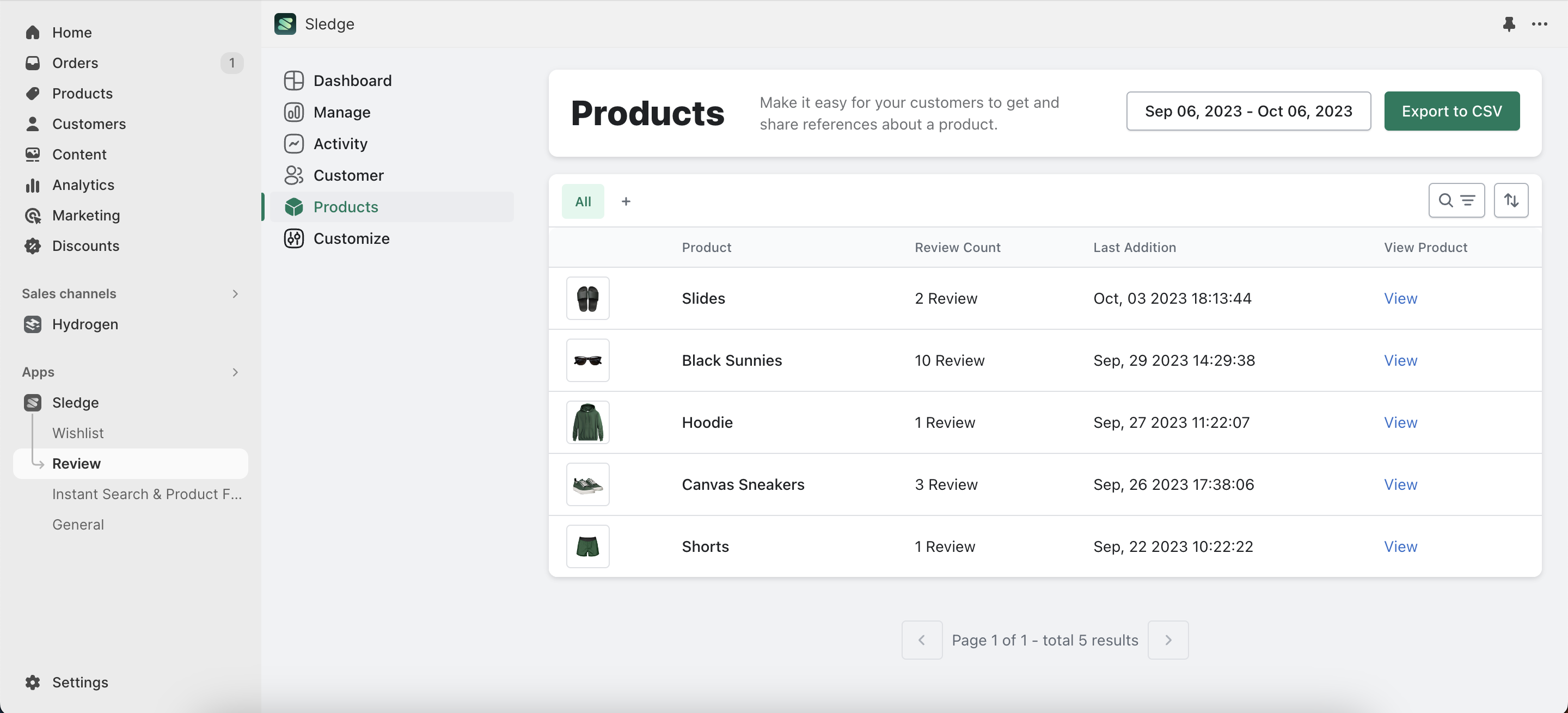The width and height of the screenshot is (1568, 713).
Task: Click the sort arrows icon button
Action: [x=1511, y=200]
